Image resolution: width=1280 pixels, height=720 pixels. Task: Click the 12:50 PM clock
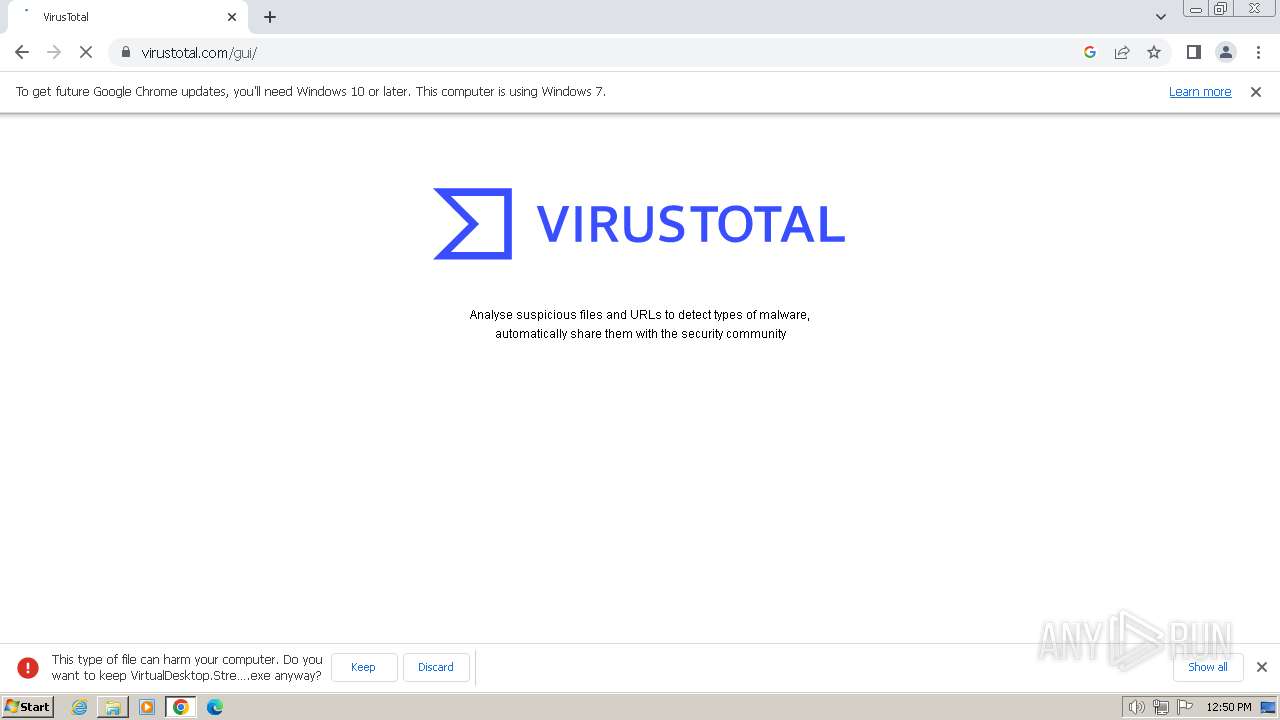1229,707
